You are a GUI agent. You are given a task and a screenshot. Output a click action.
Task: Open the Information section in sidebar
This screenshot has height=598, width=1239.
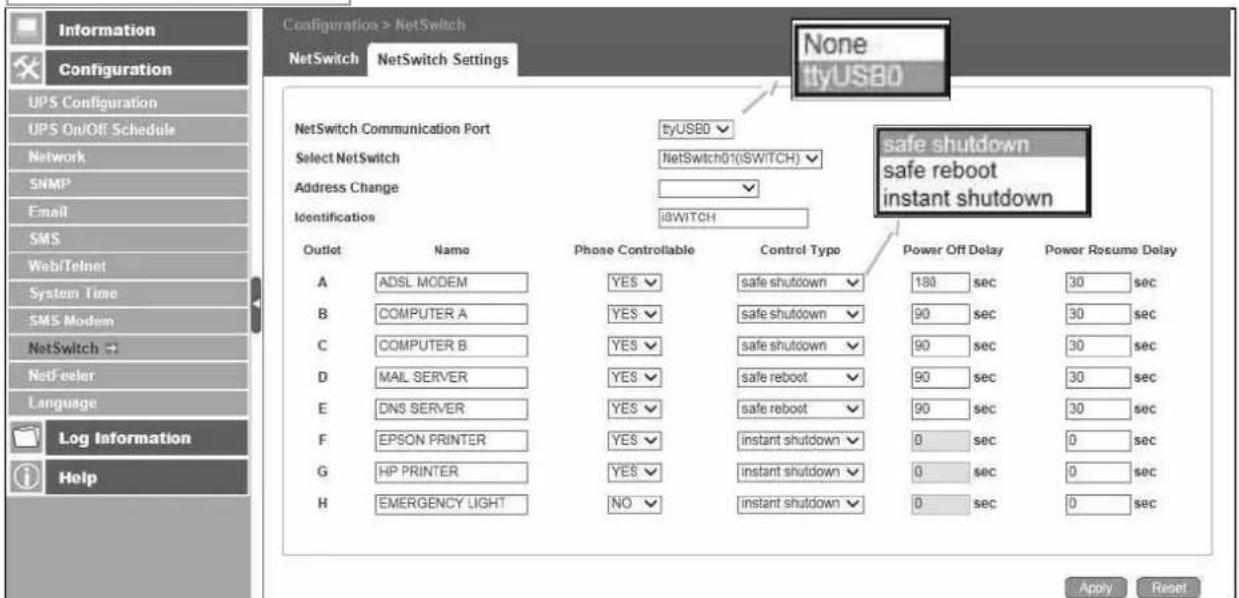tap(126, 30)
